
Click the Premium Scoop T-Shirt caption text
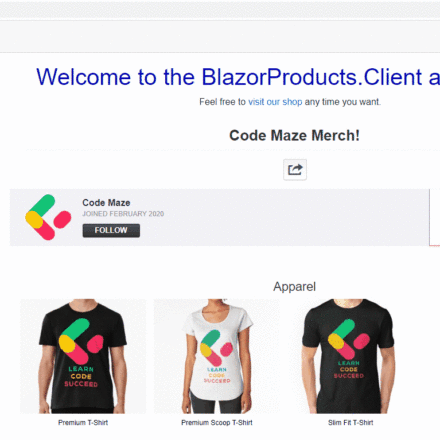click(x=217, y=423)
